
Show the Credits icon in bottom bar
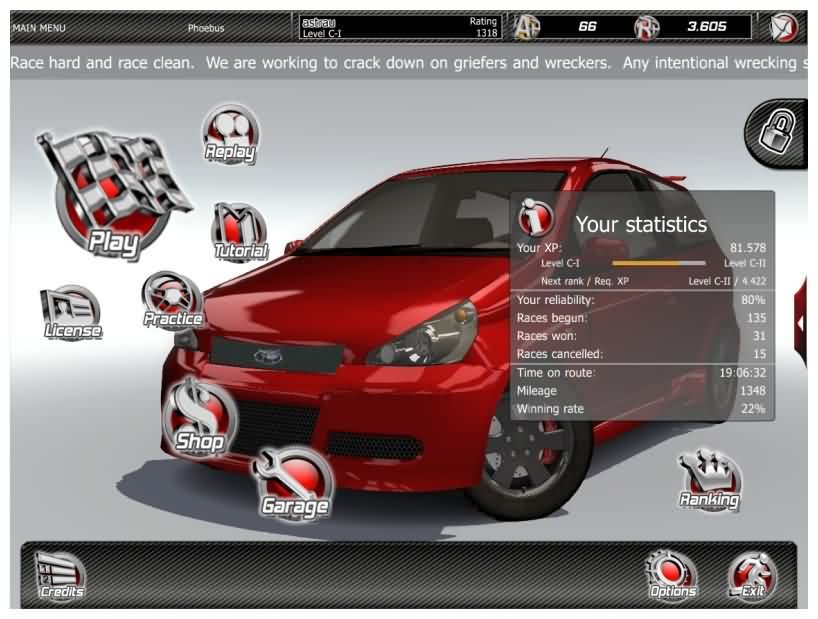(x=61, y=577)
